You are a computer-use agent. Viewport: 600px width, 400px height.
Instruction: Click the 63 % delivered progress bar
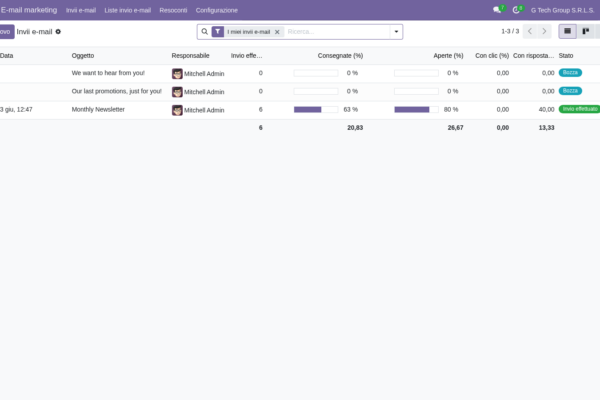click(316, 110)
